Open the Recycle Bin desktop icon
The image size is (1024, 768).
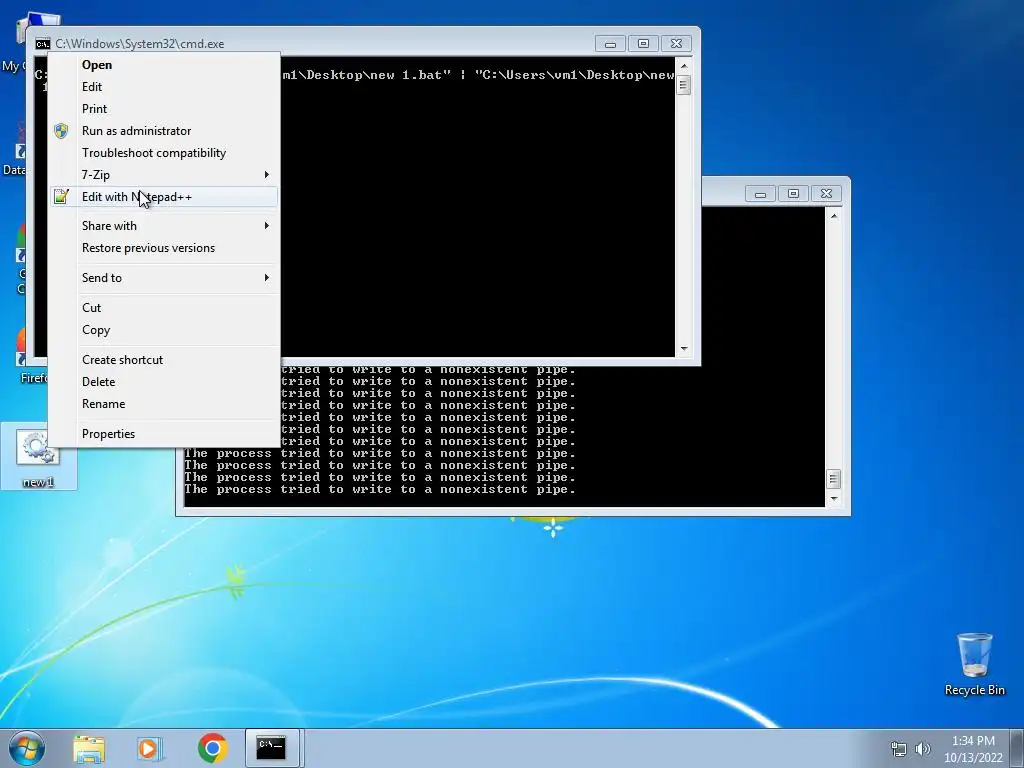click(974, 664)
